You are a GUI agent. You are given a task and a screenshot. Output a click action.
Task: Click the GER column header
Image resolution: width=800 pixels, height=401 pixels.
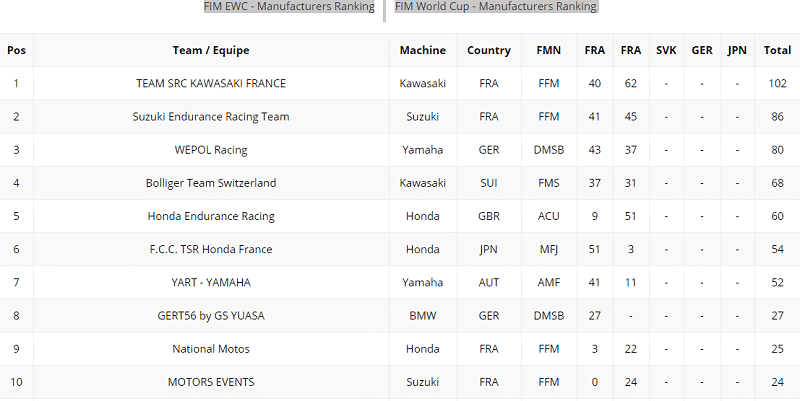point(702,50)
